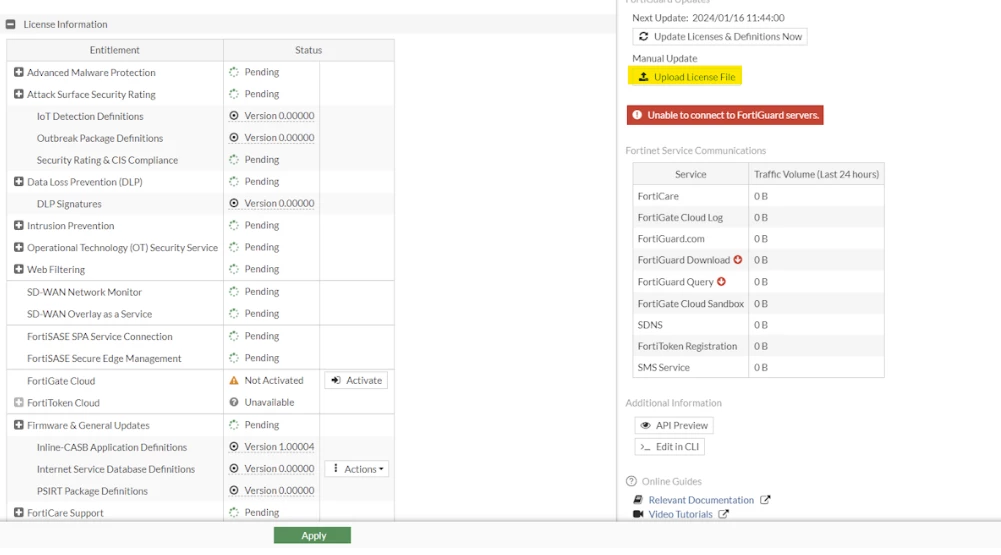Expand FortiToken Cloud row
1001x555 pixels.
[19, 402]
